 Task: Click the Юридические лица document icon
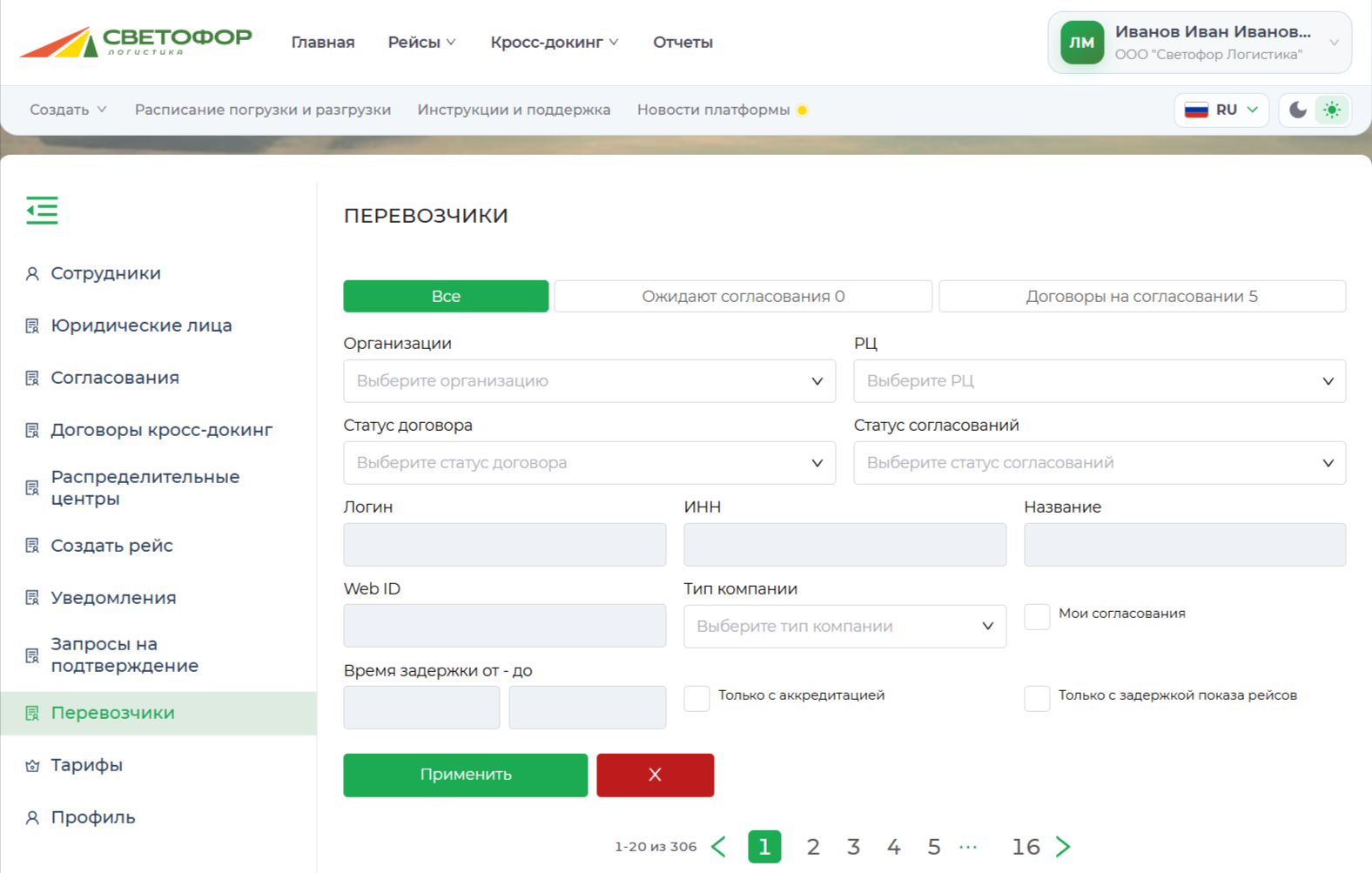pyautogui.click(x=32, y=326)
